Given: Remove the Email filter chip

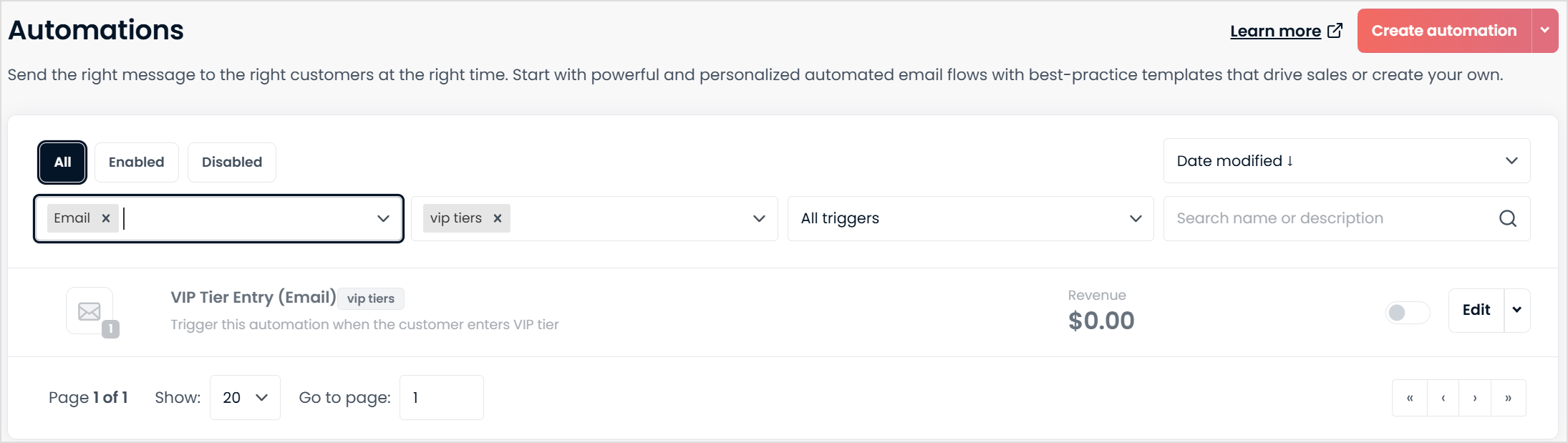Looking at the screenshot, I should click(106, 218).
